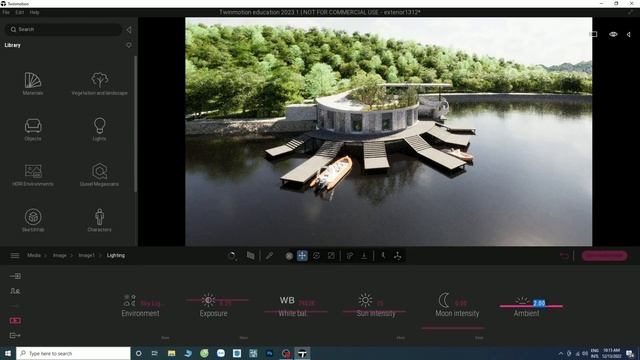
Task: Go to Media in the breadcrumb
Action: 34,256
